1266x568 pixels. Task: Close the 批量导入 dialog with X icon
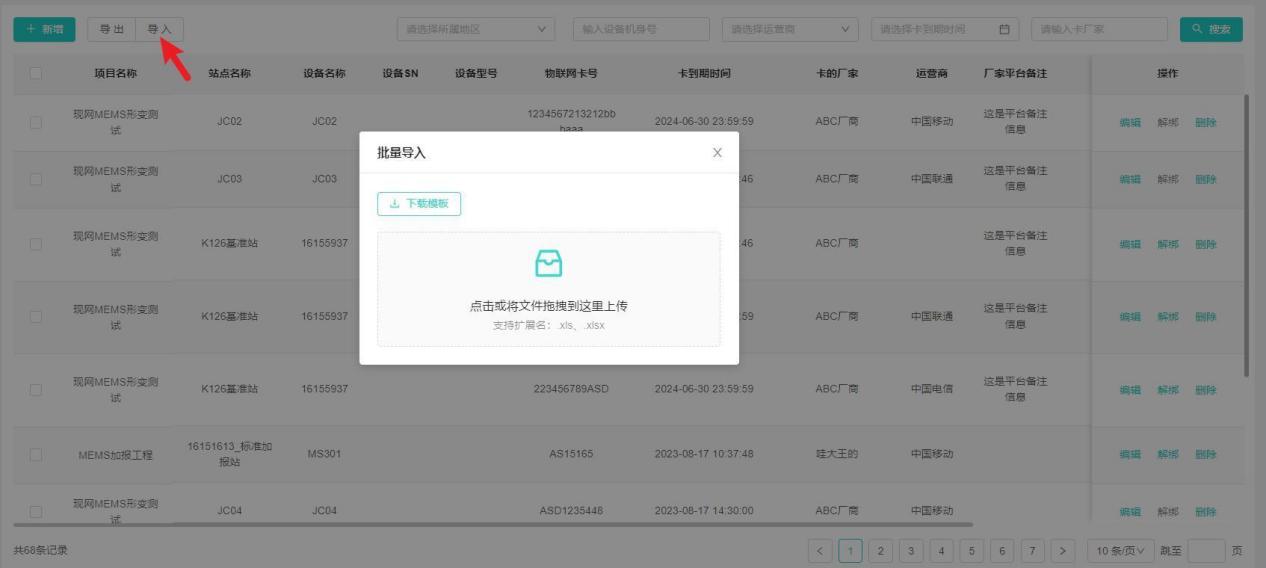tap(717, 153)
